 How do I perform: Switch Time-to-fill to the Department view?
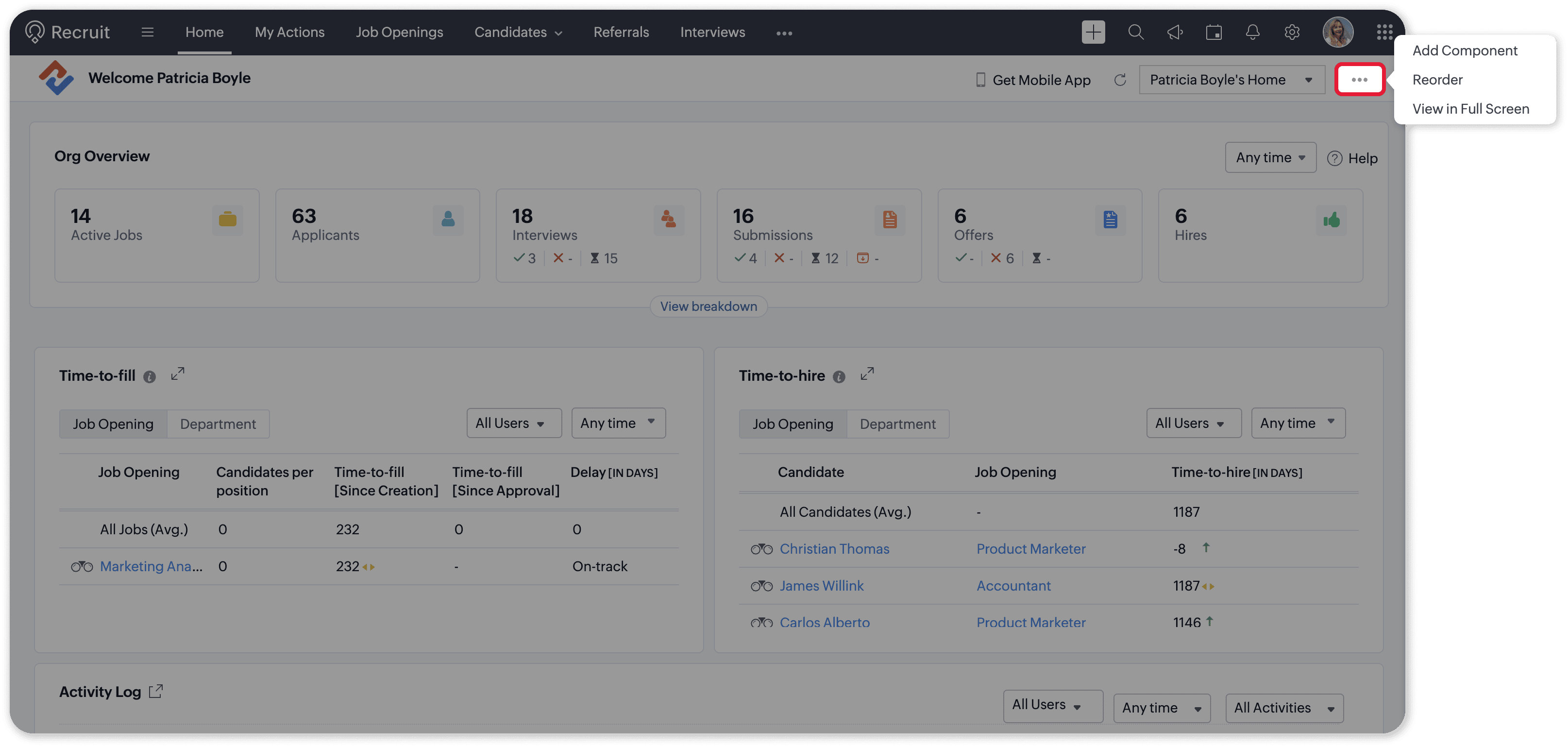[x=218, y=424]
